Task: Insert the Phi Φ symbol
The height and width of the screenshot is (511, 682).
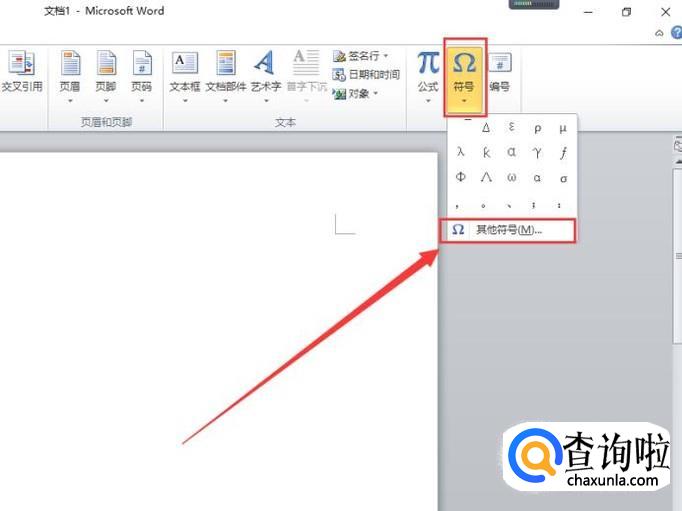Action: [x=461, y=177]
